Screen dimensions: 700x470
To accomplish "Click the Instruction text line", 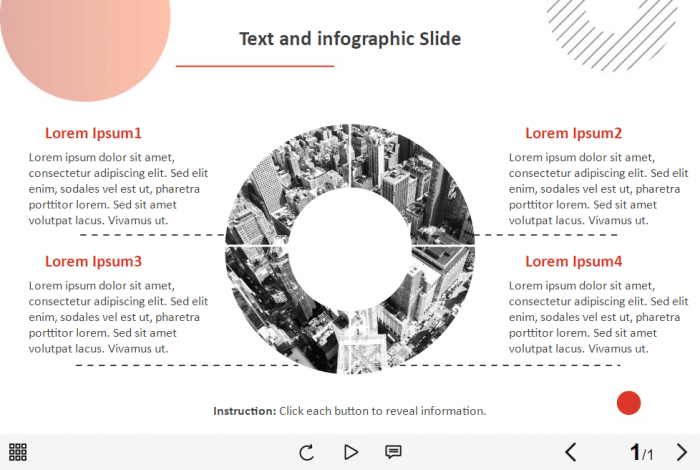I will (x=349, y=411).
